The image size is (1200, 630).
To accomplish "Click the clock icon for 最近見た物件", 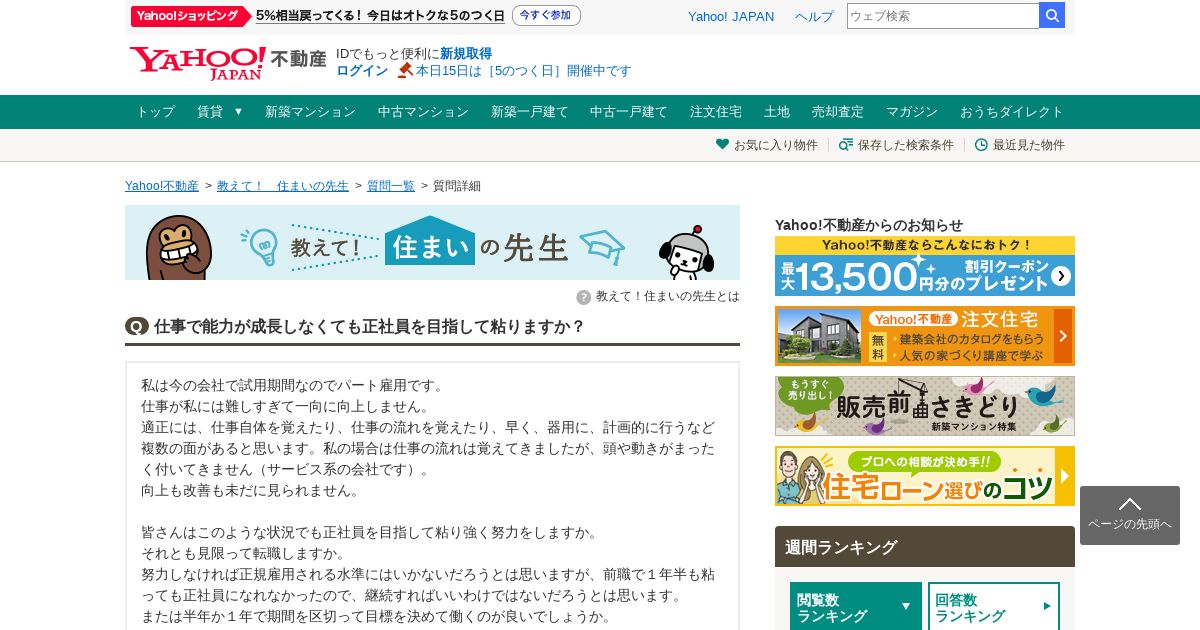I will click(981, 144).
